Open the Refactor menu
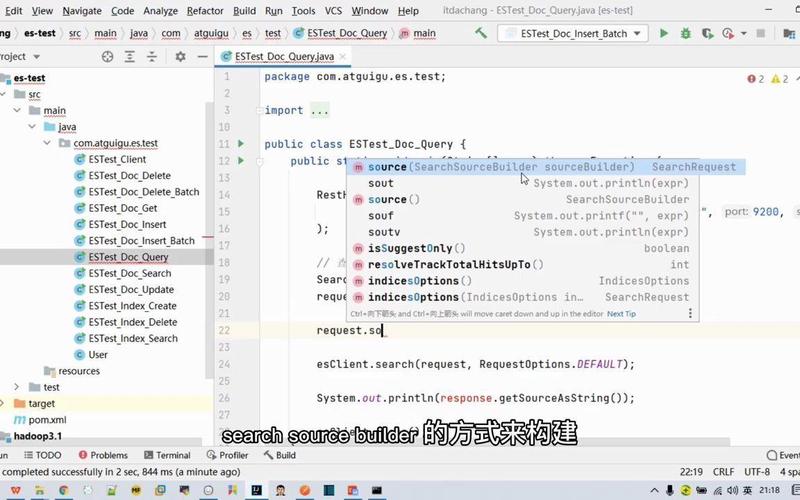800x500 pixels. click(x=205, y=11)
